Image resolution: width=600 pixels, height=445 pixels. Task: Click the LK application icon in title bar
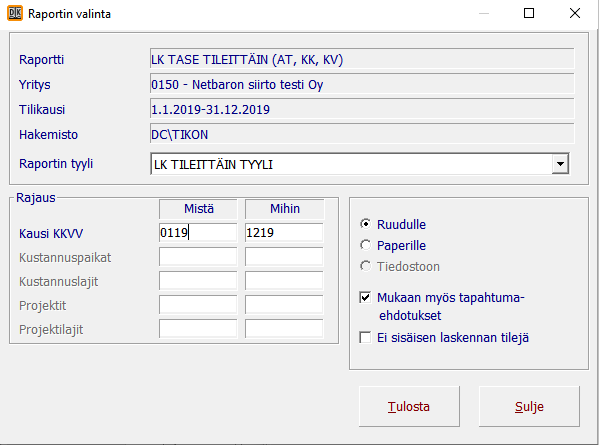(x=13, y=14)
